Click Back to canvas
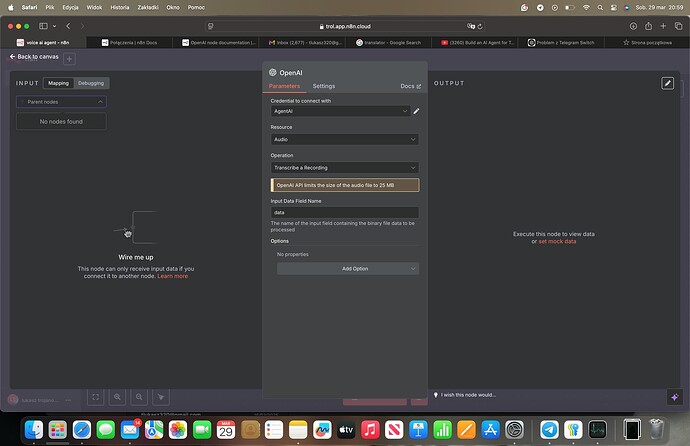 pyautogui.click(x=34, y=57)
